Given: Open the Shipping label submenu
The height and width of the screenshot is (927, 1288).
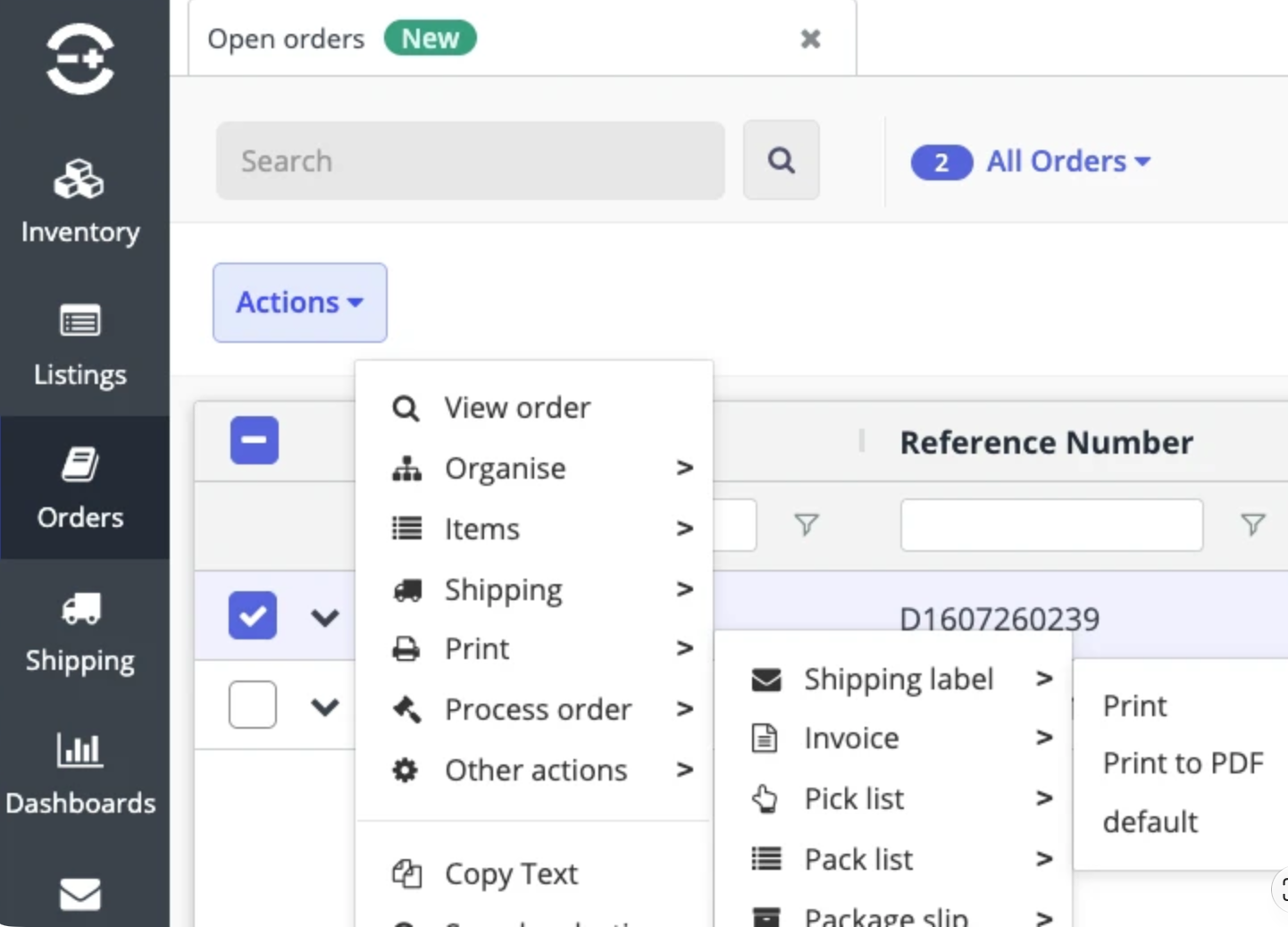Looking at the screenshot, I should (x=893, y=679).
